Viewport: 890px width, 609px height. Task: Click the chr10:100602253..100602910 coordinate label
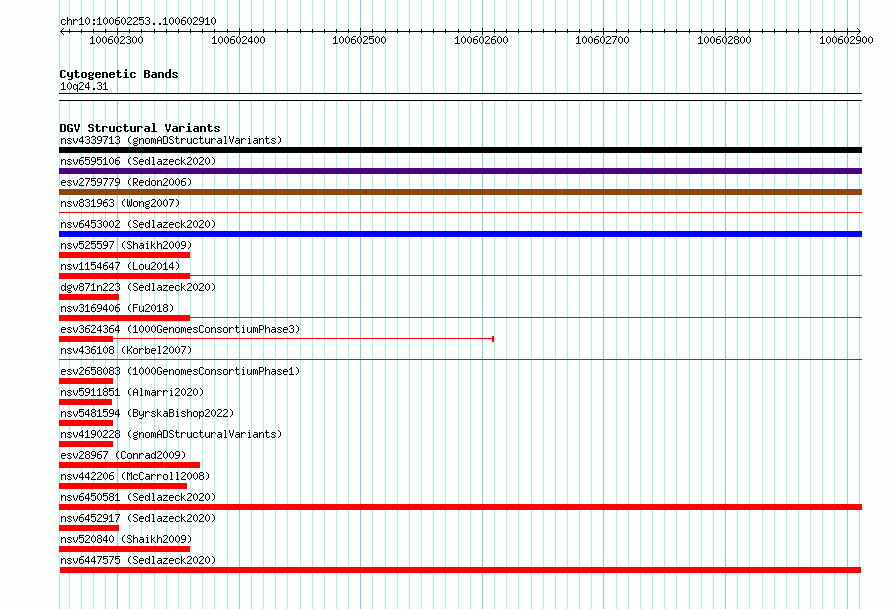pyautogui.click(x=138, y=21)
